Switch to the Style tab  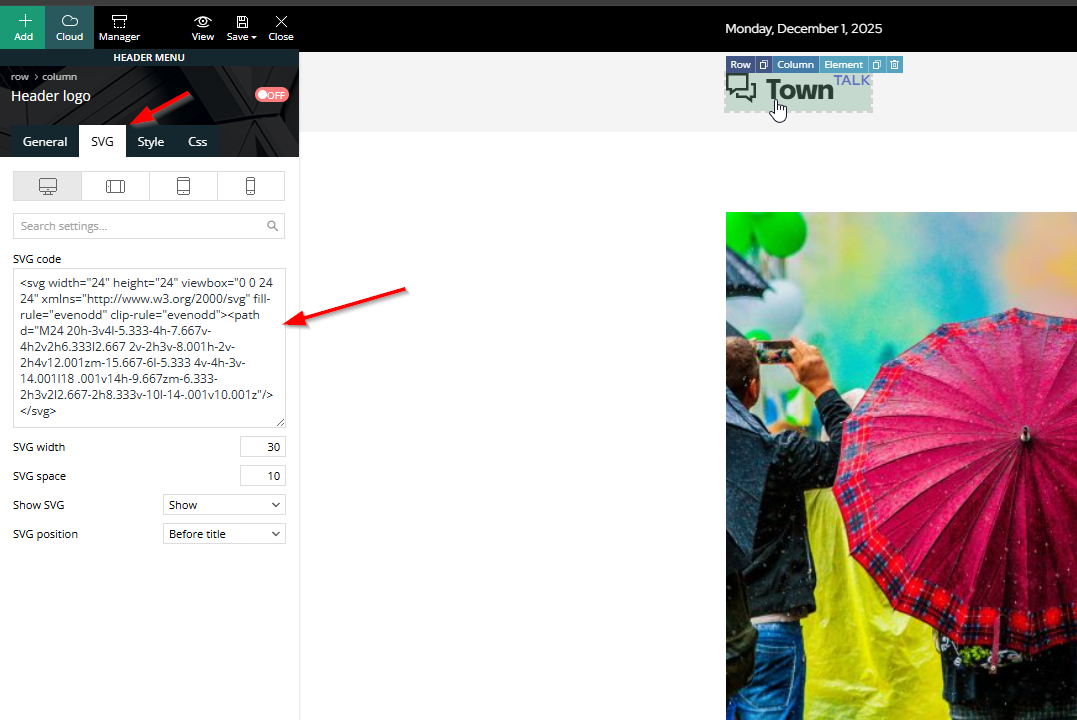coord(151,142)
